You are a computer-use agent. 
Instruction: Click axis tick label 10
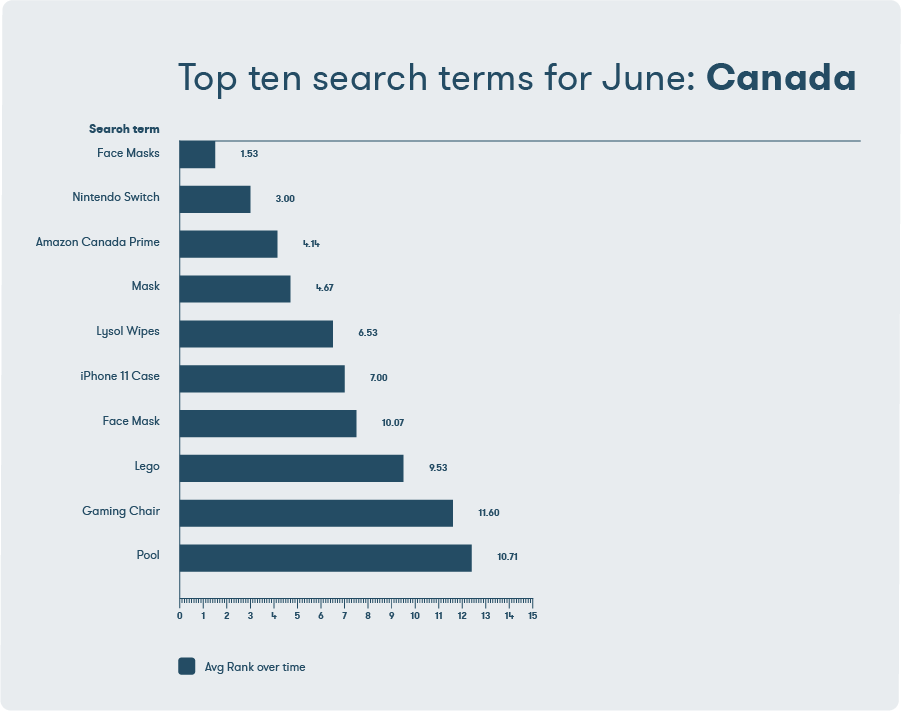tap(415, 616)
